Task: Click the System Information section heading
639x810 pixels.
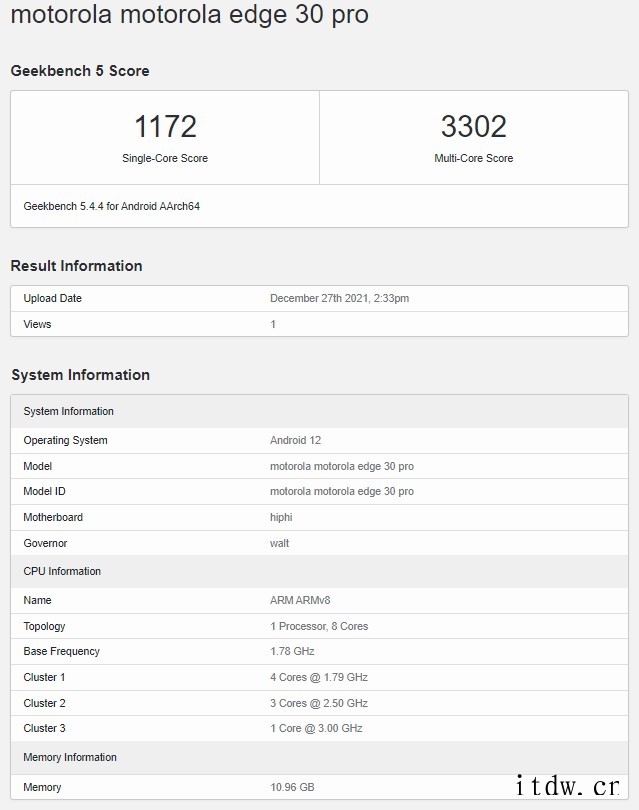Action: pyautogui.click(x=81, y=375)
